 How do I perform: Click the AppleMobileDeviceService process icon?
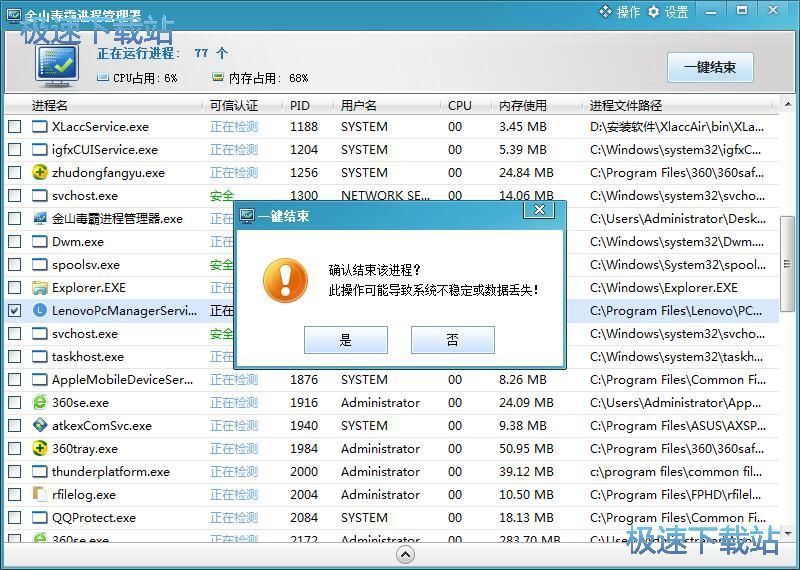tap(40, 379)
